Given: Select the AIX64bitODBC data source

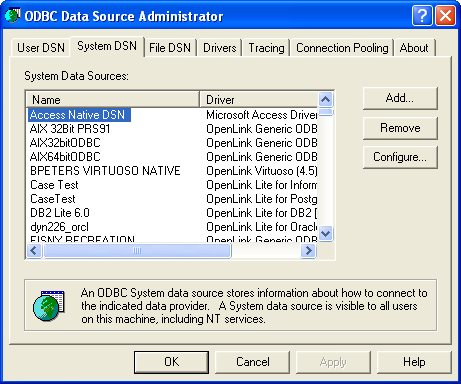Looking at the screenshot, I should [65, 157].
